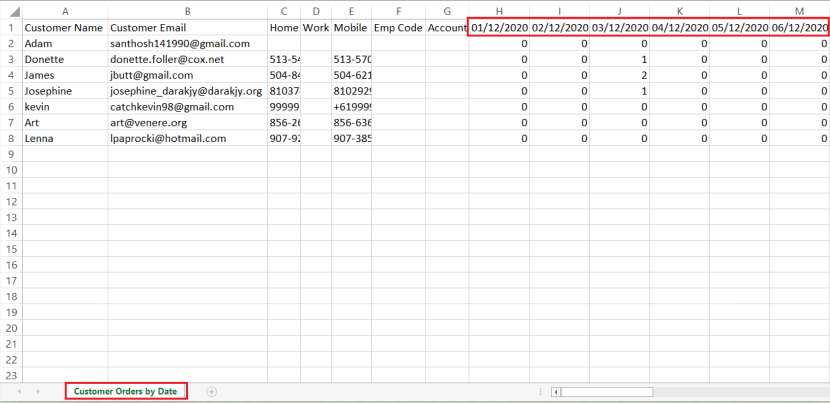Viewport: 830px width, 403px height.
Task: Select the Customer Name header cell
Action: tap(64, 28)
